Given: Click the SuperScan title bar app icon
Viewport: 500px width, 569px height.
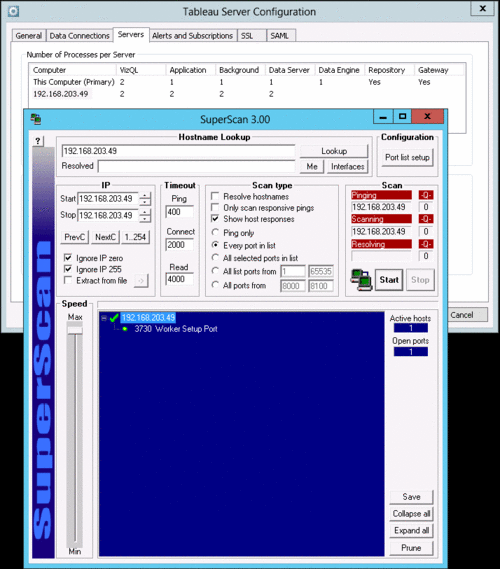Looking at the screenshot, I should 36,119.
